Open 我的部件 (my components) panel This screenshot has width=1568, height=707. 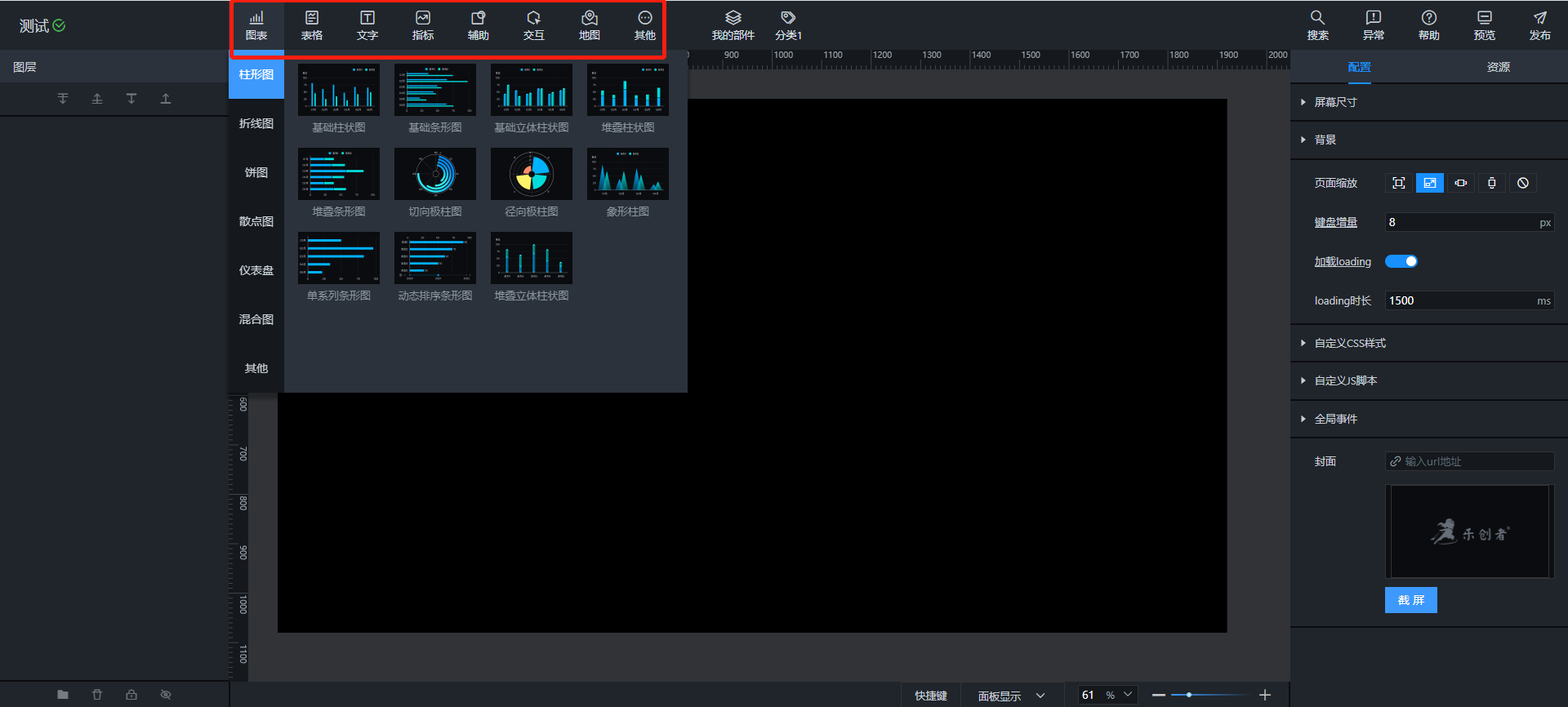[x=733, y=25]
